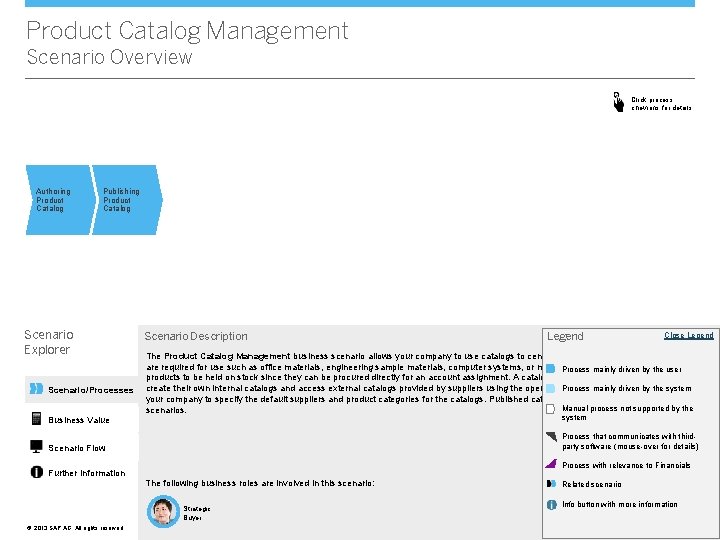Click the purple Financials relevance legend icon
Viewport: 720px width, 540px height.
pyautogui.click(x=551, y=464)
